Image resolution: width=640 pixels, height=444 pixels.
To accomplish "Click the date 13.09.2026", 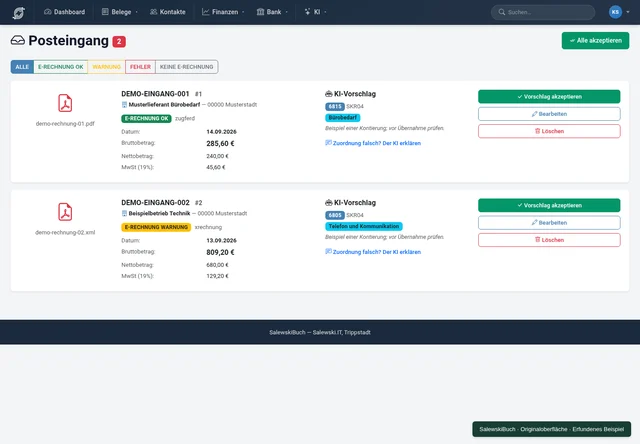I will tap(221, 241).
